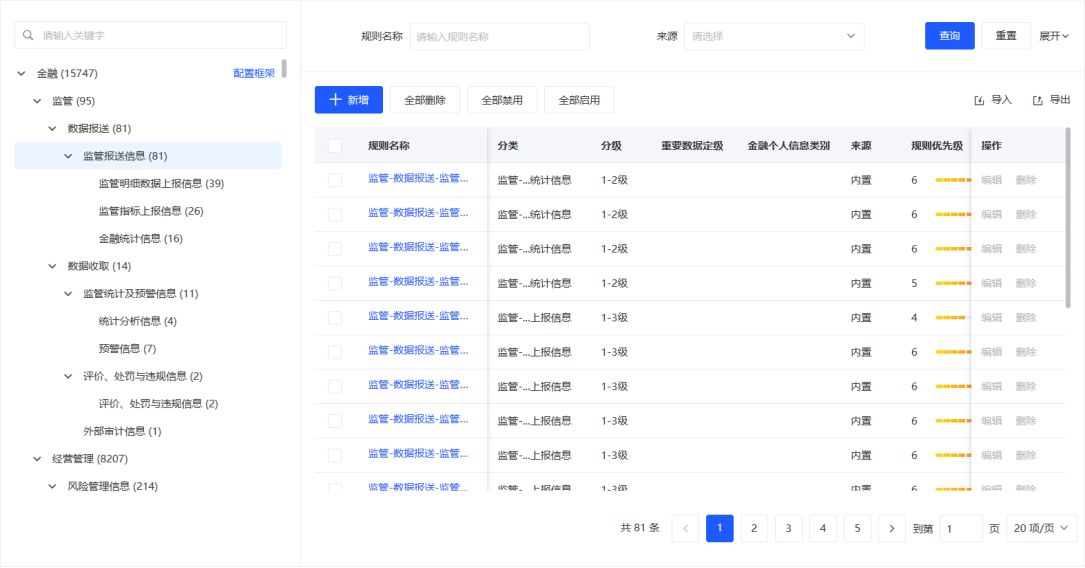Select 外部审计信息 (1) tree item
The width and height of the screenshot is (1085, 568).
(x=122, y=431)
